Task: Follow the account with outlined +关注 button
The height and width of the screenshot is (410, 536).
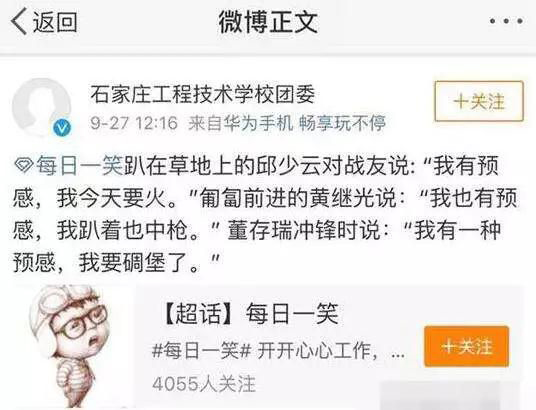Action: [479, 101]
